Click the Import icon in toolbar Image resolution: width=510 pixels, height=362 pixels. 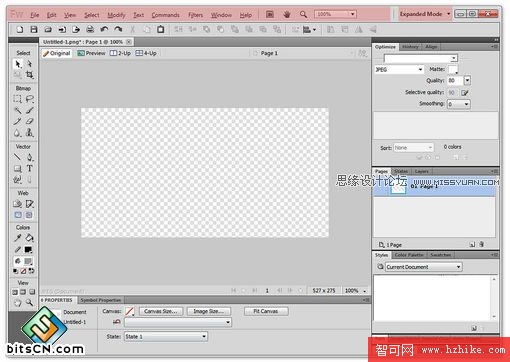[62, 29]
